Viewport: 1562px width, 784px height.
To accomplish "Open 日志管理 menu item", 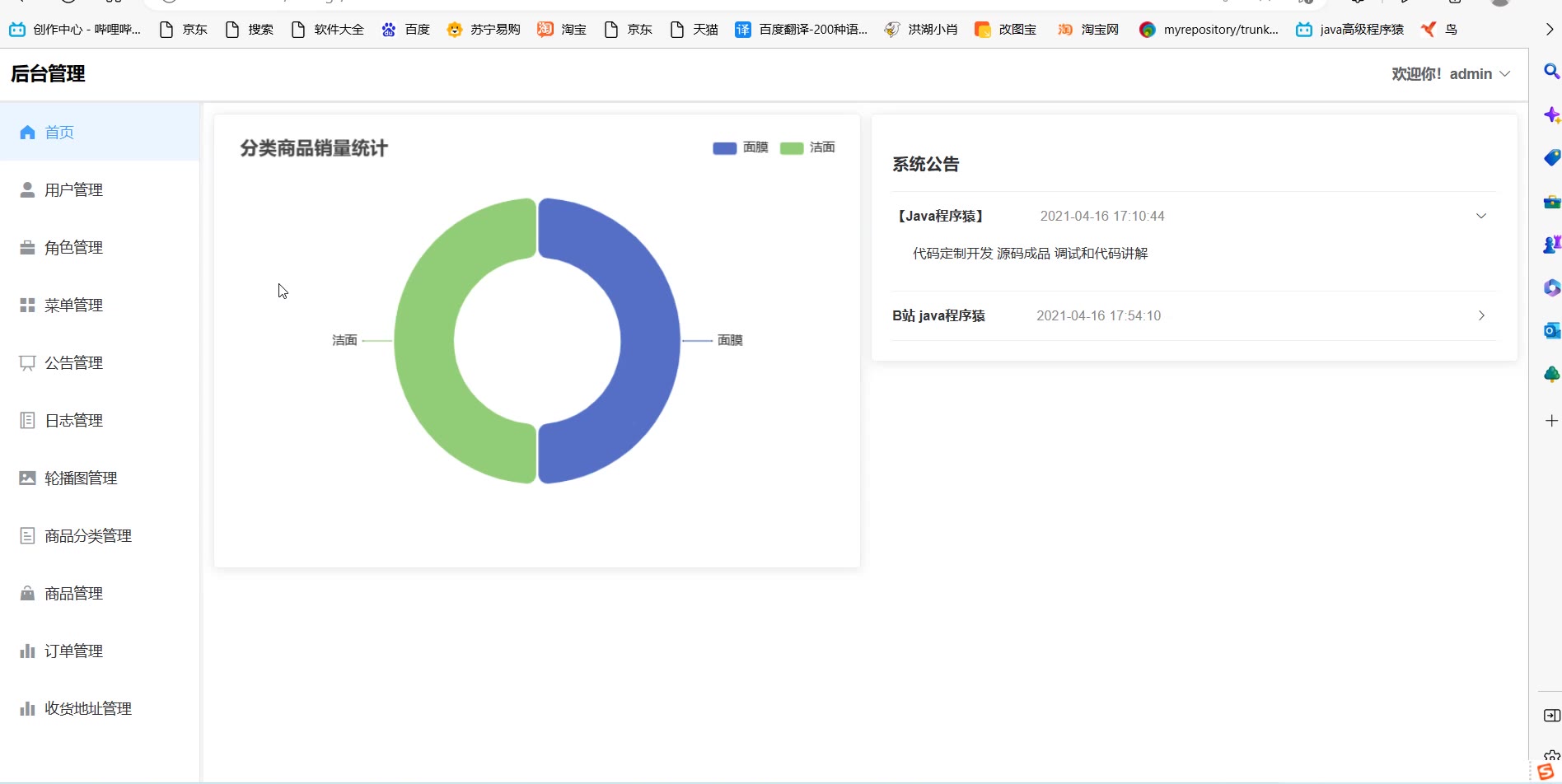I will [x=100, y=420].
